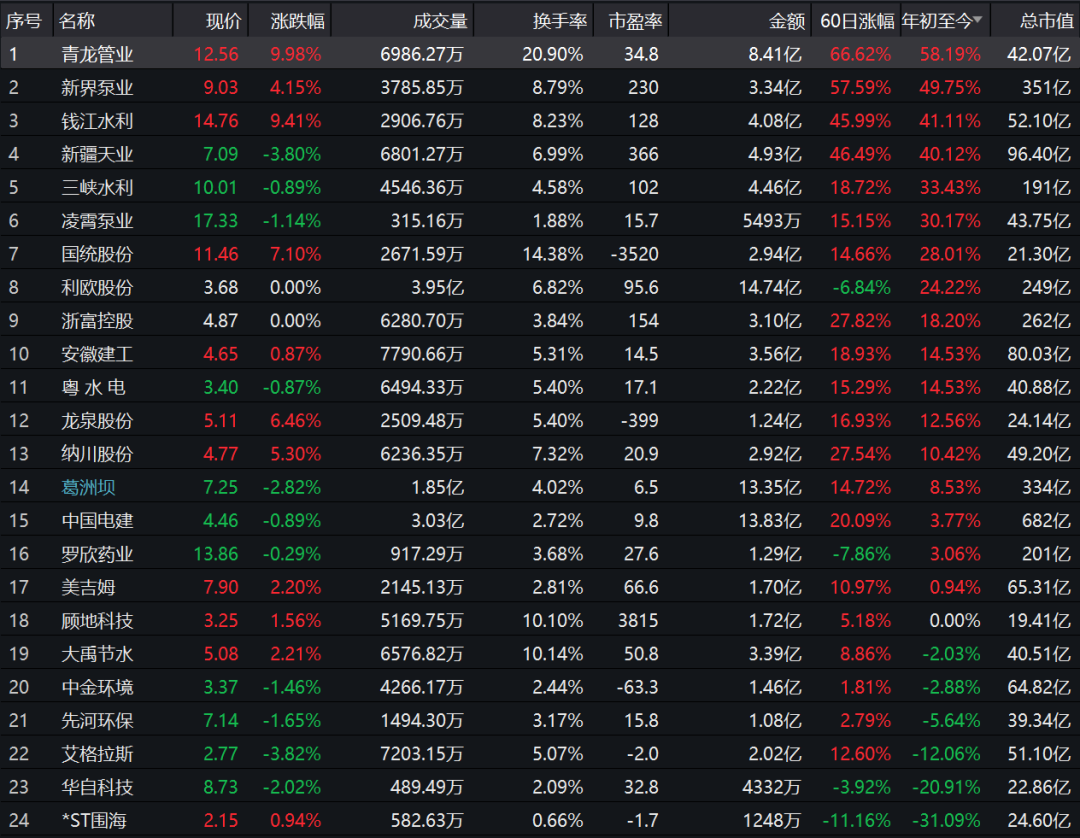Click volume 6801.27万 of 新疆天业
Screen dimensions: 1080x838
(x=422, y=154)
